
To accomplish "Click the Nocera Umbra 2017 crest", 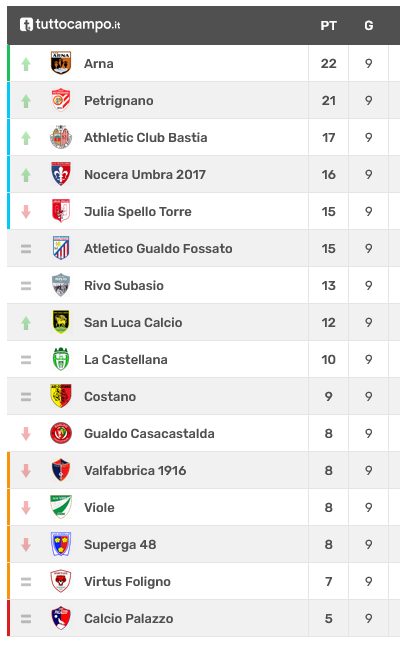I will [61, 174].
